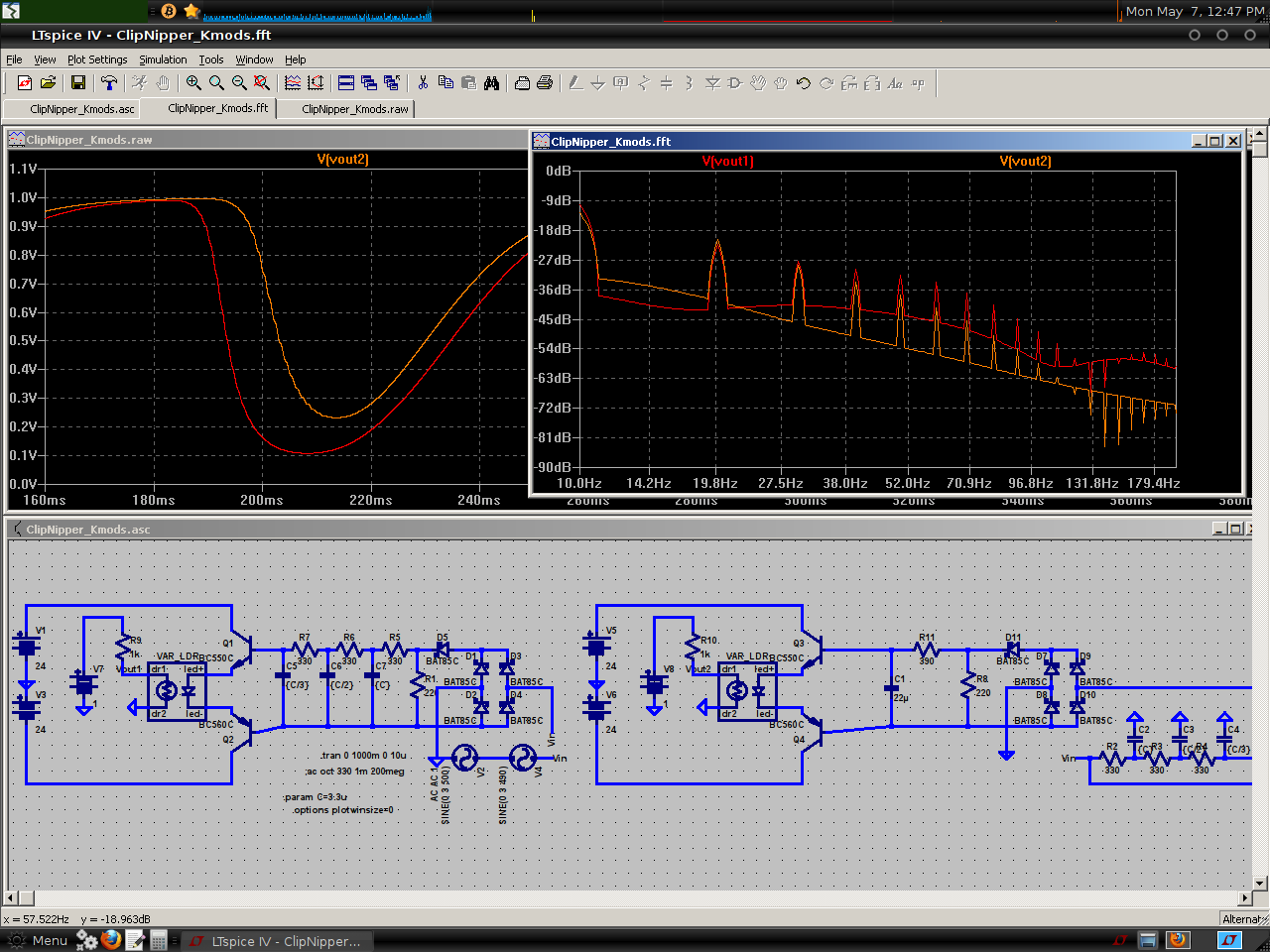Screen dimensions: 1270x952
Task: Zoom to fit with crossed magnifier icon
Action: click(x=262, y=83)
